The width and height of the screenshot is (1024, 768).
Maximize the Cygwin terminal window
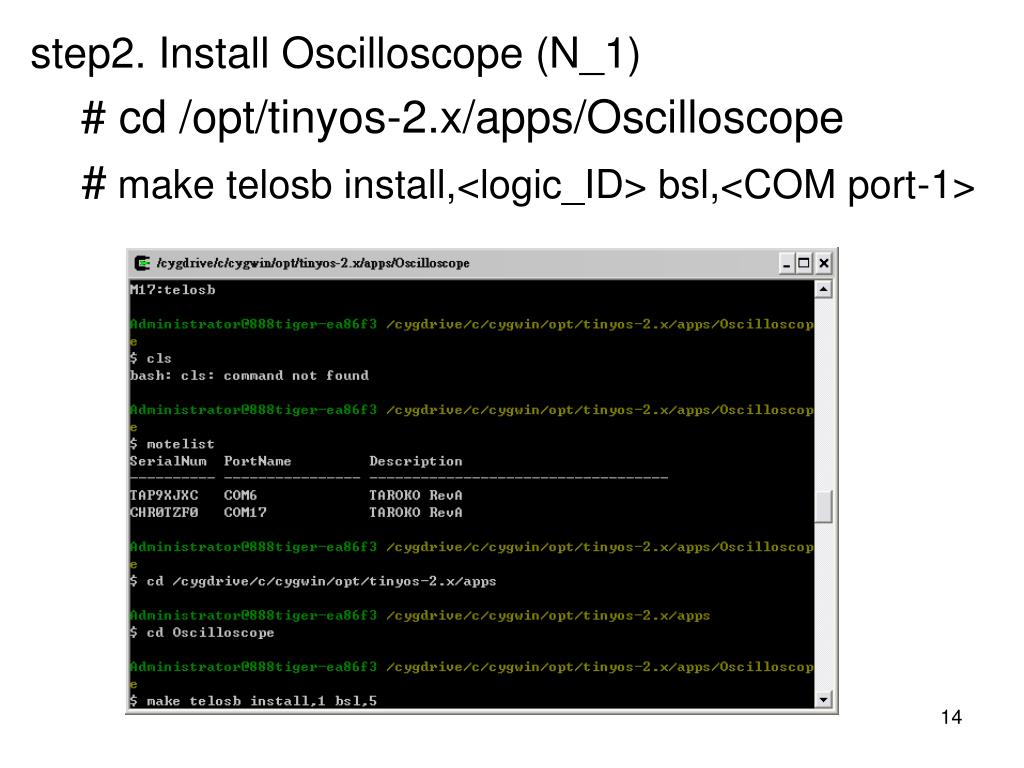click(x=804, y=264)
